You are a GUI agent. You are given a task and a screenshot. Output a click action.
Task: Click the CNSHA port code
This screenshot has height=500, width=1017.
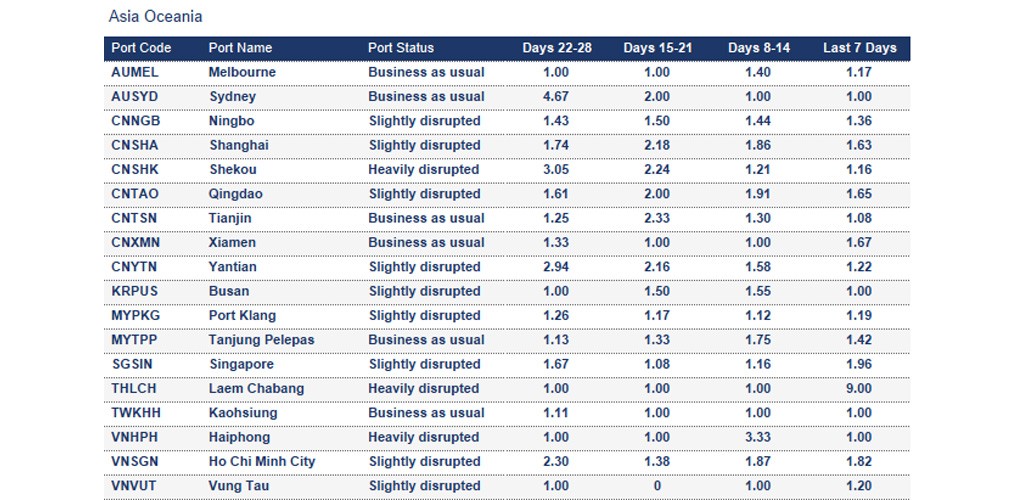(134, 145)
